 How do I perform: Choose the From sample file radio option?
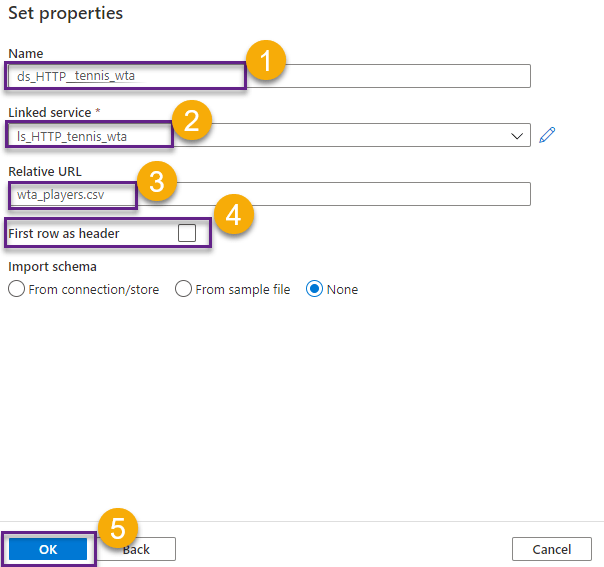click(183, 289)
